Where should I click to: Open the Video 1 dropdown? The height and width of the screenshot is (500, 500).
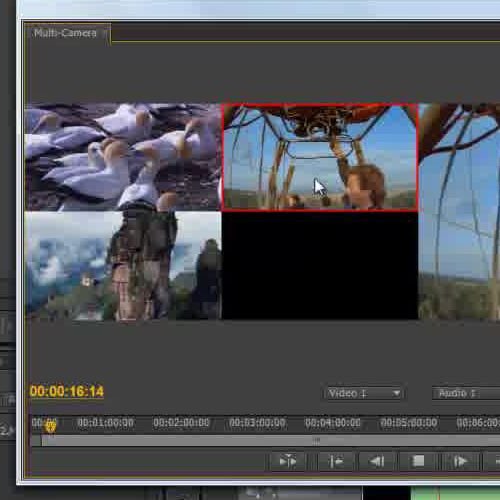(364, 393)
